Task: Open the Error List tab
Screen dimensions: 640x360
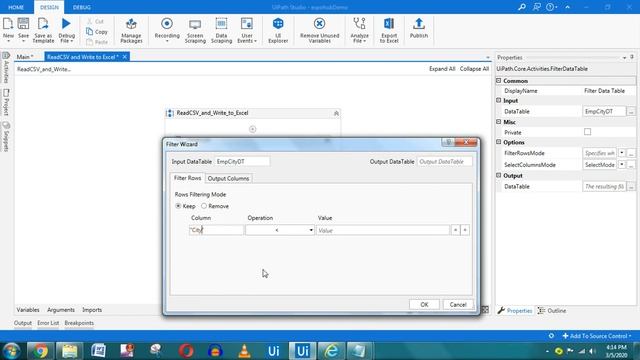Action: click(48, 323)
